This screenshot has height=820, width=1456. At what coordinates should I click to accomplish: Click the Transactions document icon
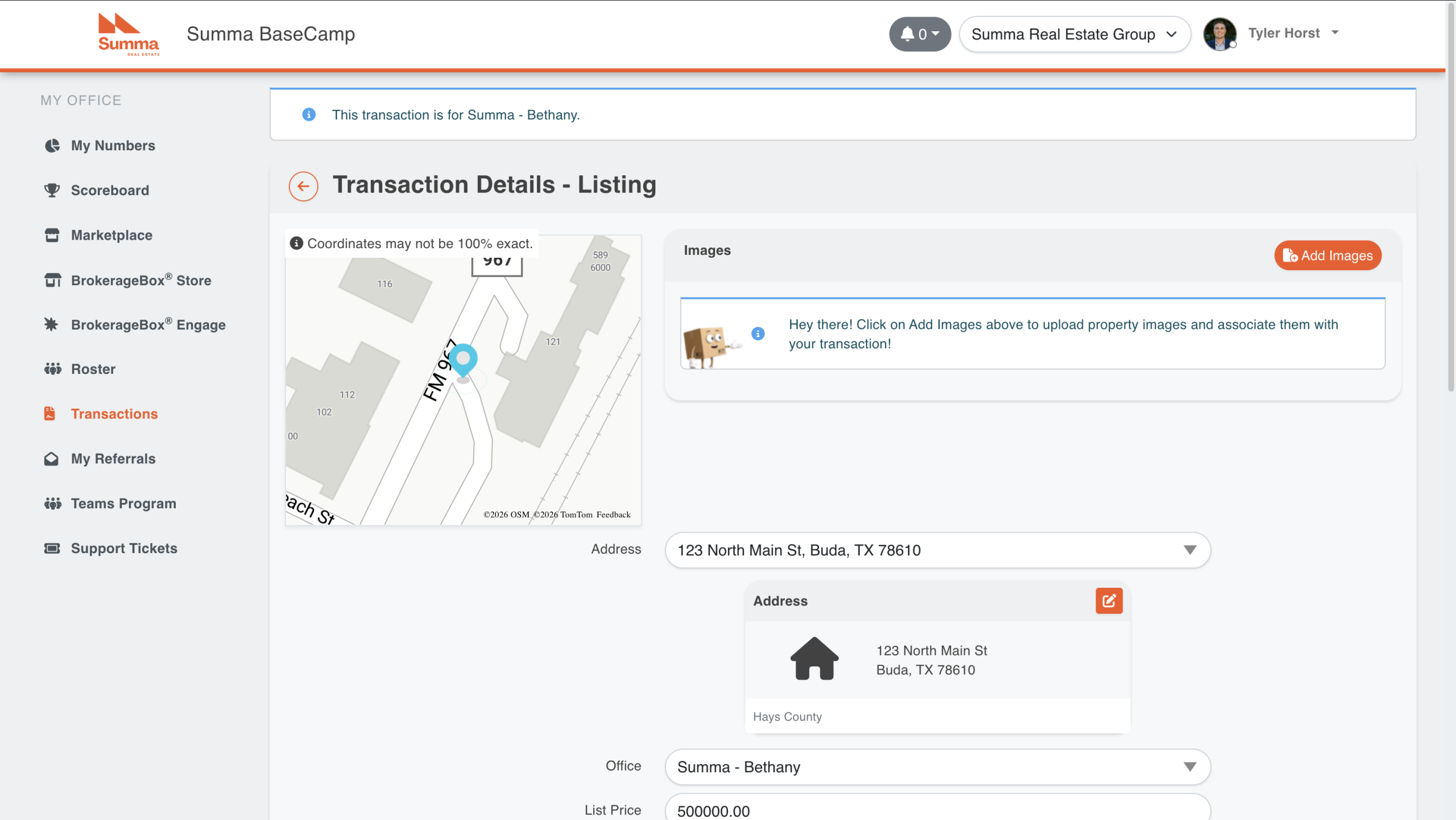50,414
